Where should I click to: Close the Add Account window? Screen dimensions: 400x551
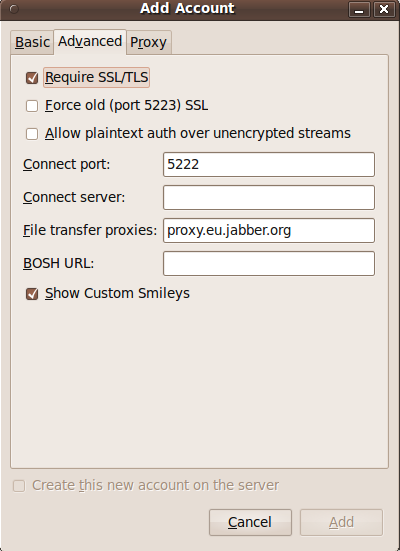384,9
